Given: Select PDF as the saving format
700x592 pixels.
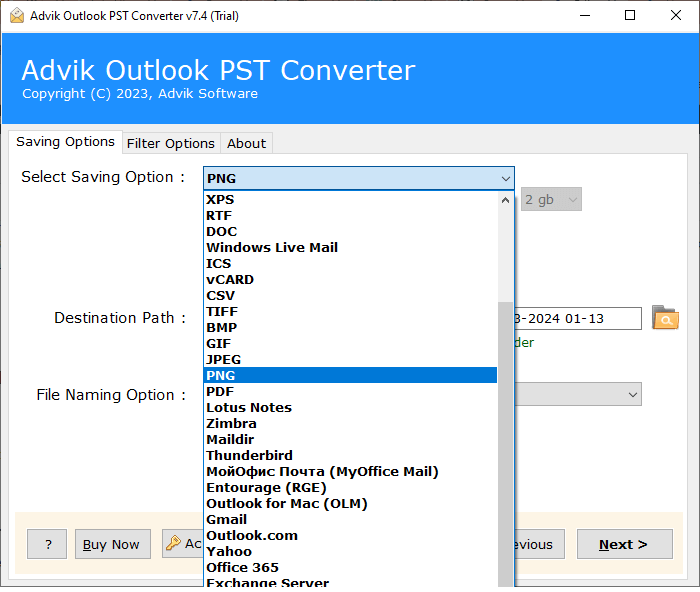Looking at the screenshot, I should (350, 392).
